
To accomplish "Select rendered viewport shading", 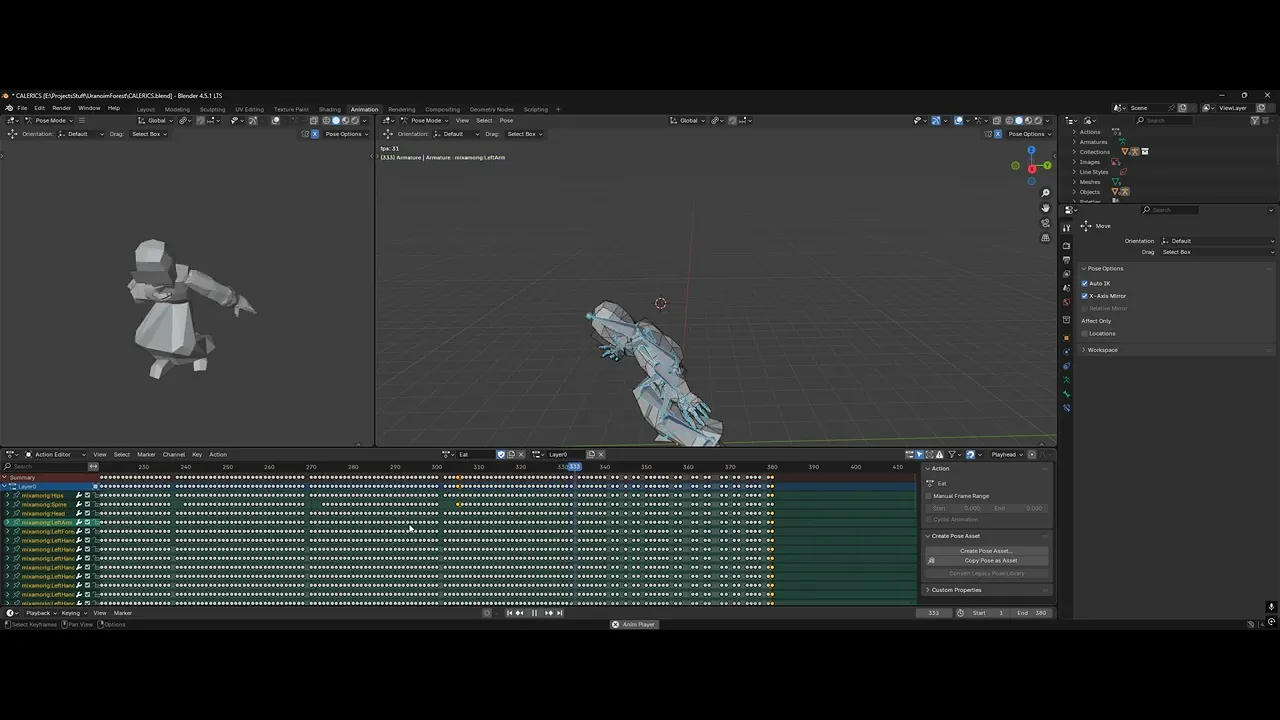I will tap(1038, 120).
